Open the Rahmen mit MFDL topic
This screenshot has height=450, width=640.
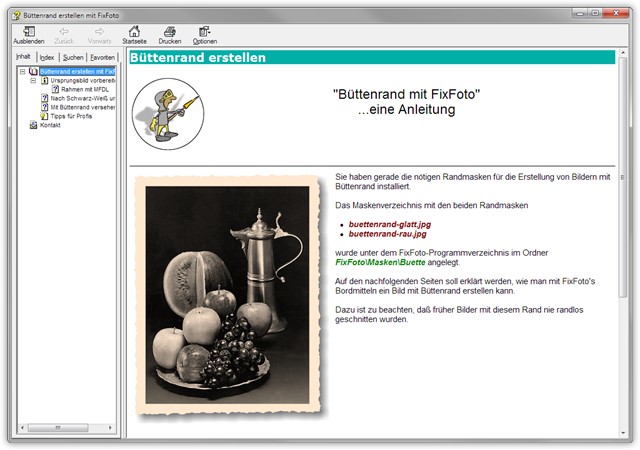point(85,89)
